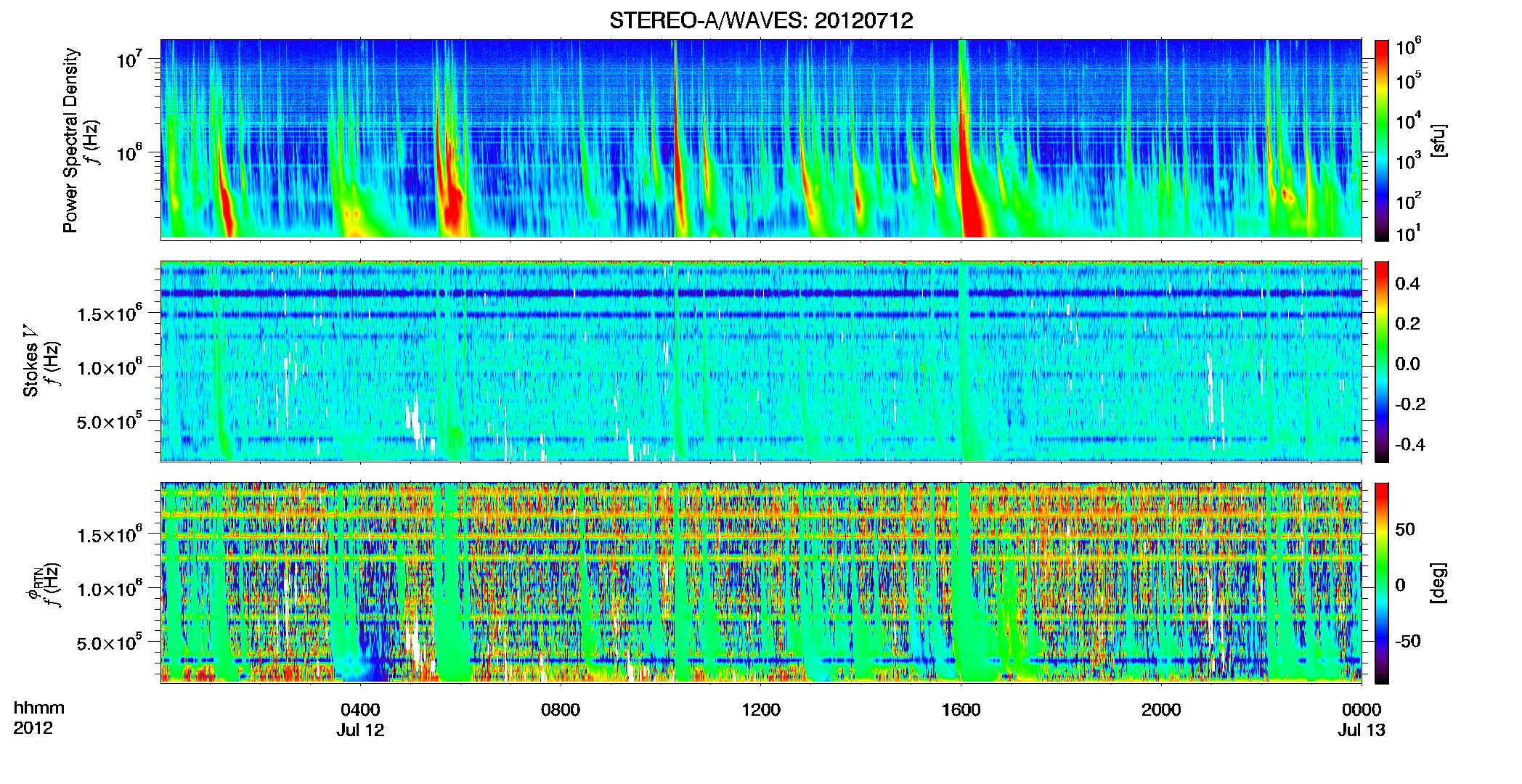Click the 10^2 tick on sfu color bar
Viewport: 1522px width, 784px height.
coord(1409,200)
